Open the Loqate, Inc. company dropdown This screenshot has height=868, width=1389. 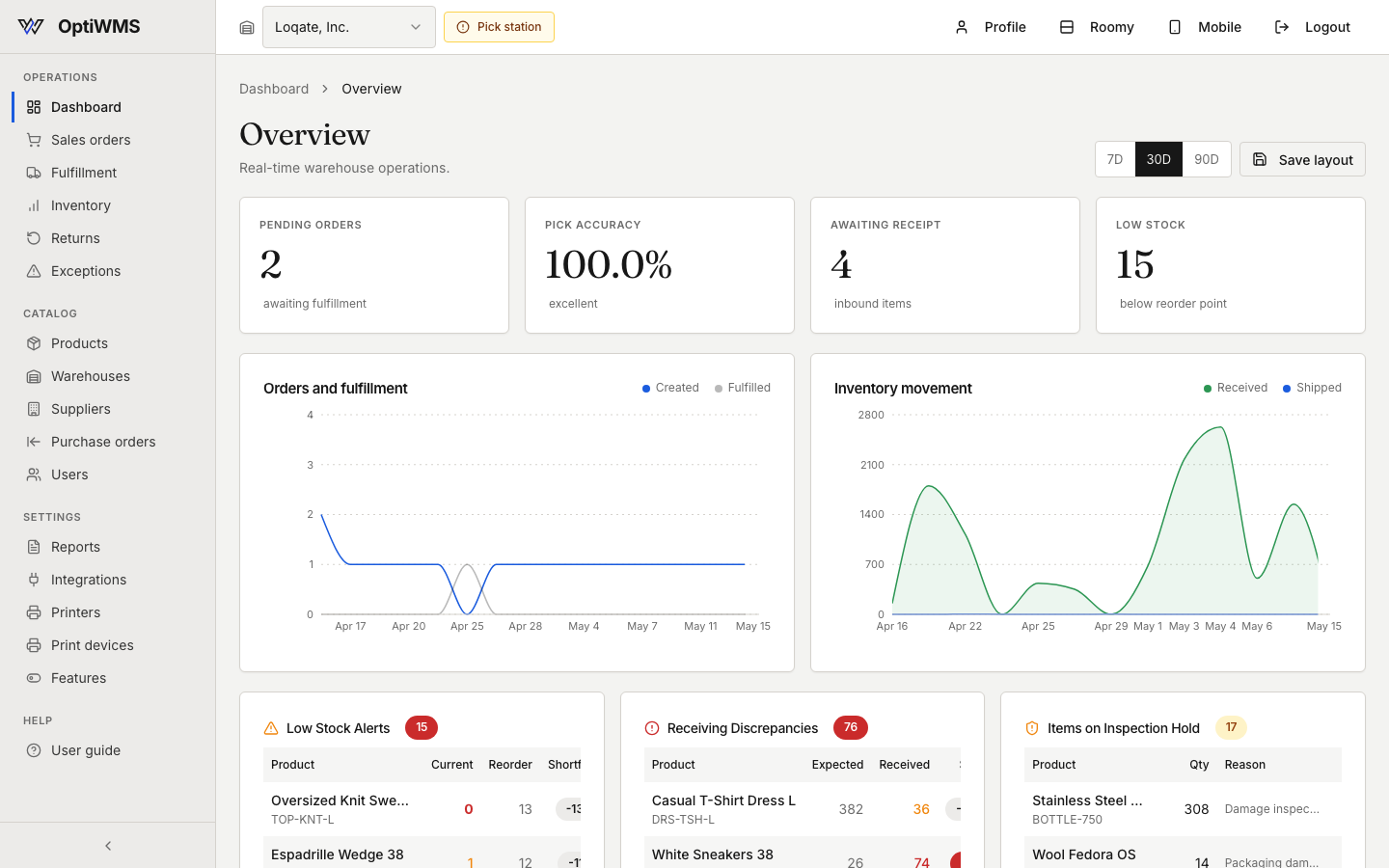349,27
